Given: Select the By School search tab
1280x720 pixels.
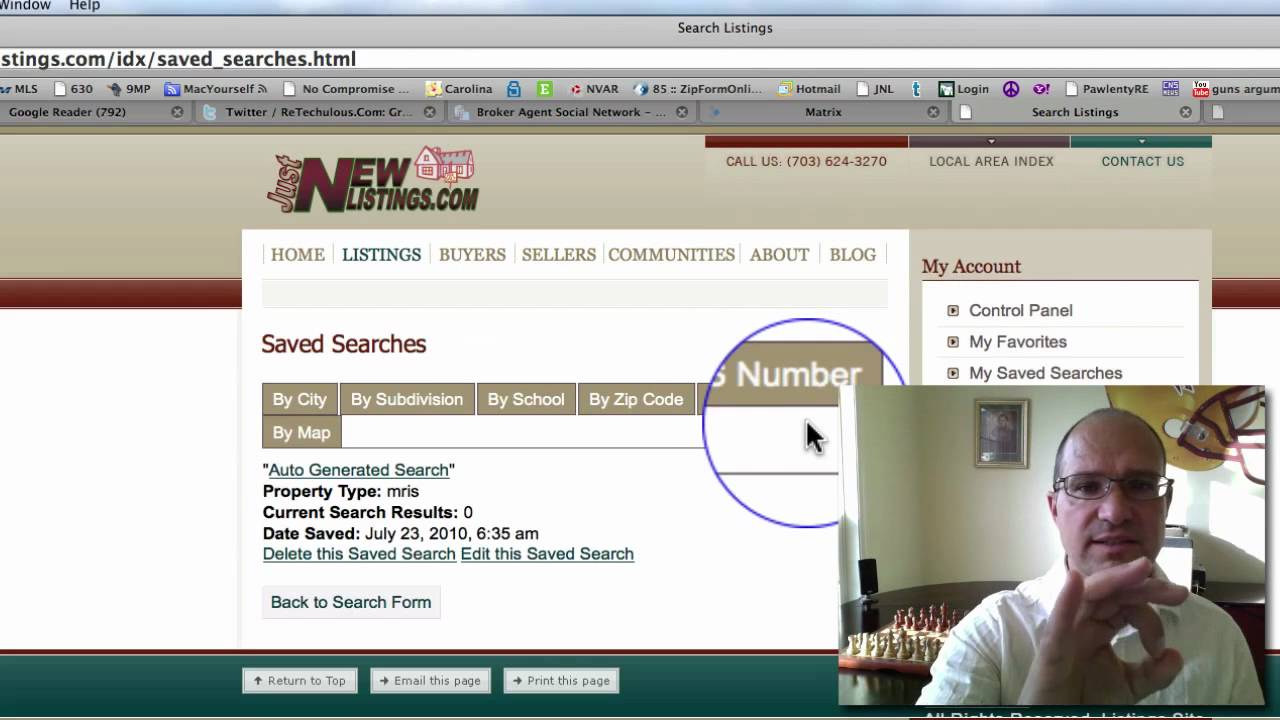Looking at the screenshot, I should pyautogui.click(x=526, y=399).
